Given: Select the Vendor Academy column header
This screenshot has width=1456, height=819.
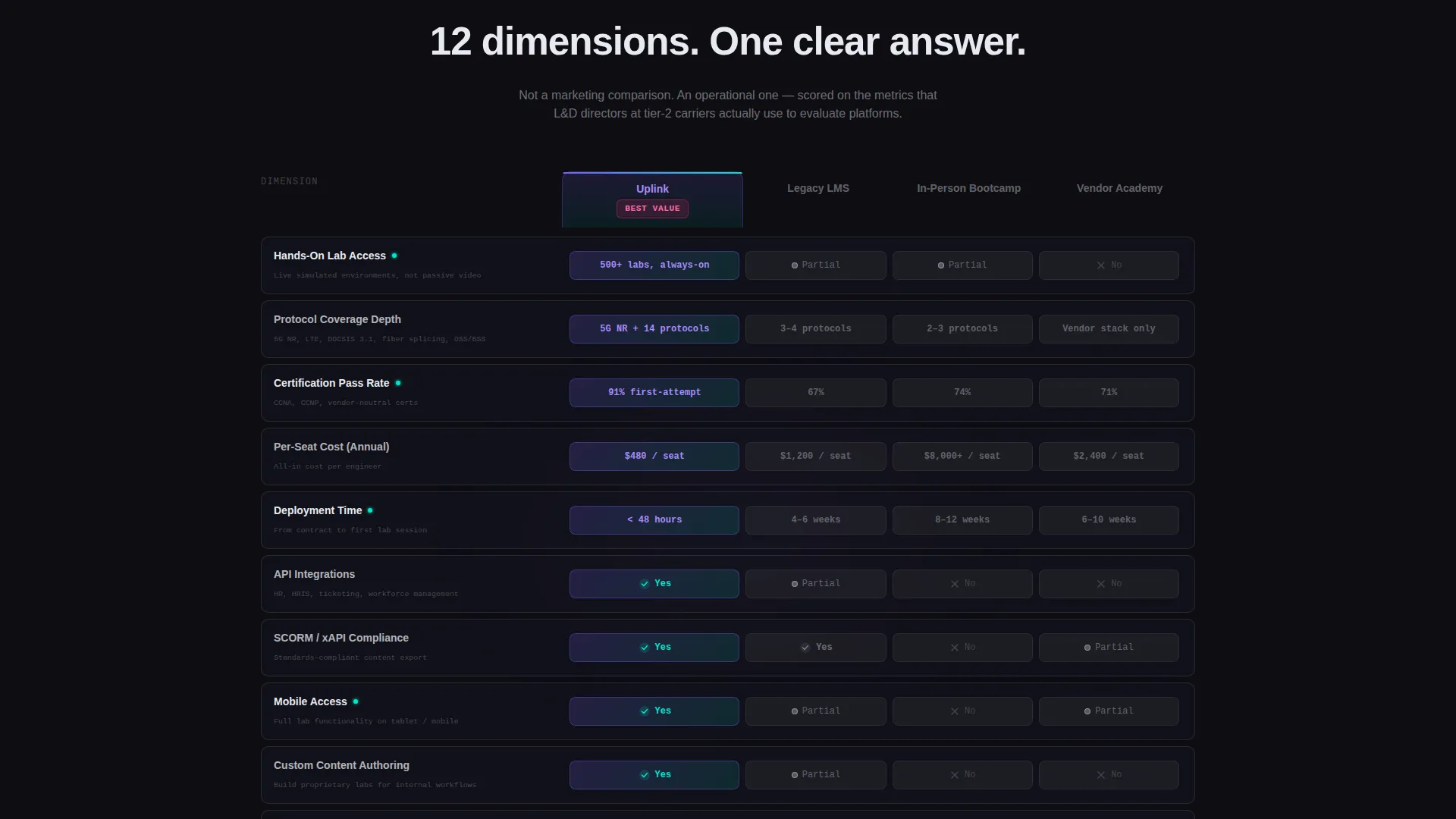Looking at the screenshot, I should (x=1119, y=188).
